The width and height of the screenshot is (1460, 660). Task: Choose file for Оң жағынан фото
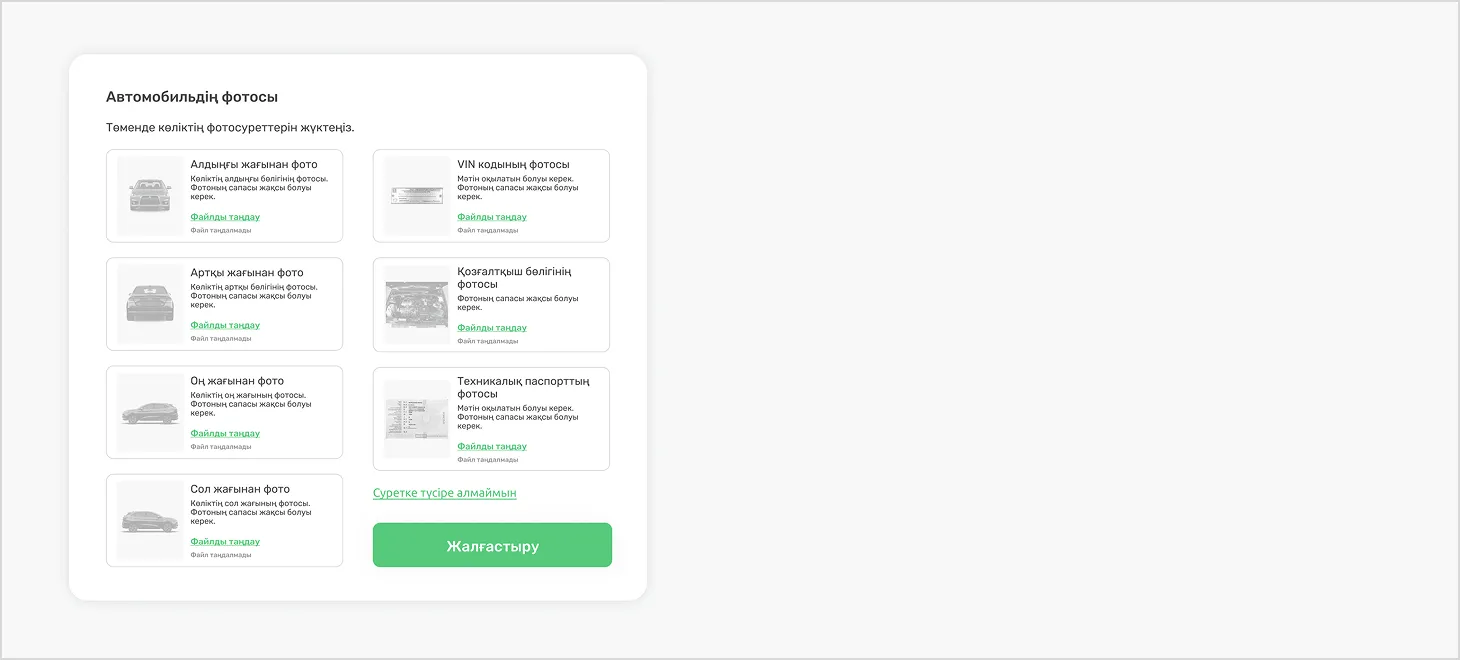coord(225,433)
